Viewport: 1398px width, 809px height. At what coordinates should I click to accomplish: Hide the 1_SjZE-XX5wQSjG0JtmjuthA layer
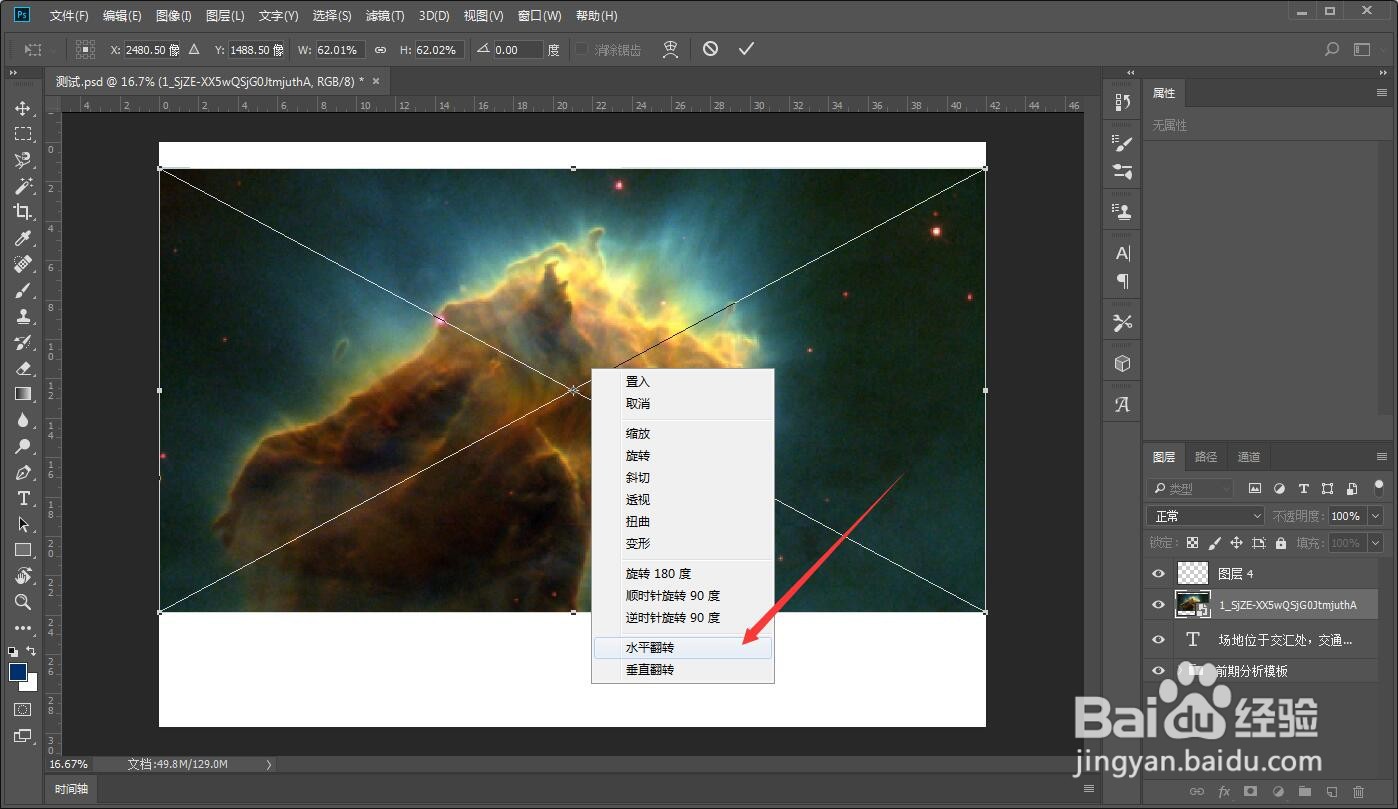1158,605
